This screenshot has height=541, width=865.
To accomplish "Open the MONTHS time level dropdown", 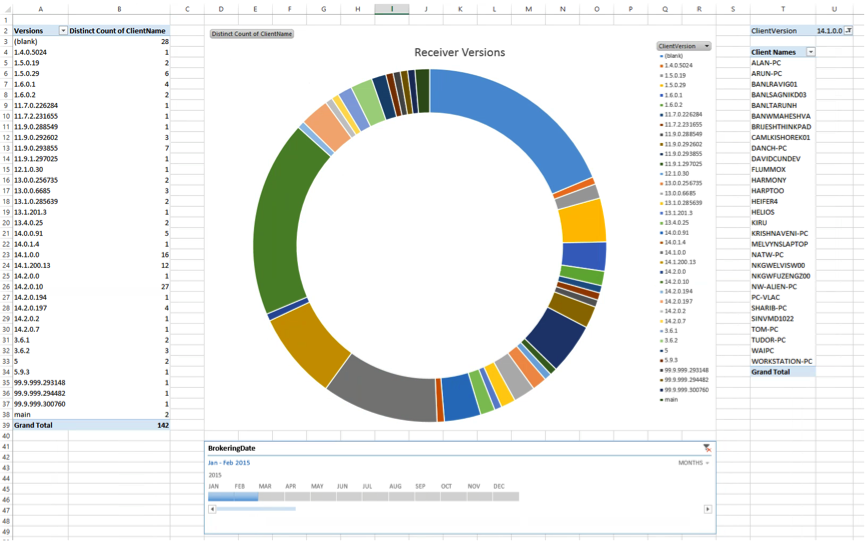I will coord(694,463).
